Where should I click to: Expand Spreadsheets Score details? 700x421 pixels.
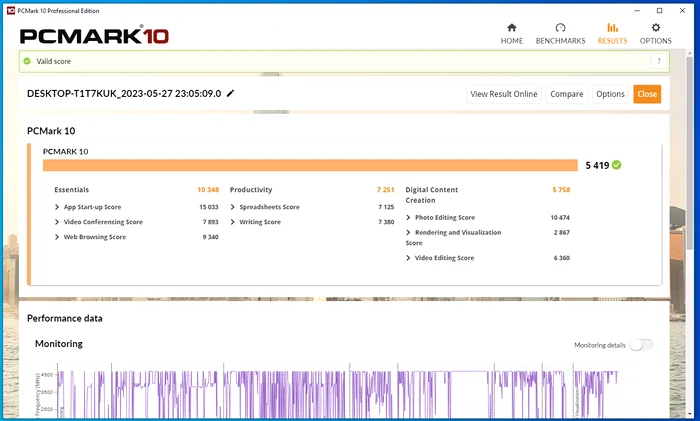(233, 207)
